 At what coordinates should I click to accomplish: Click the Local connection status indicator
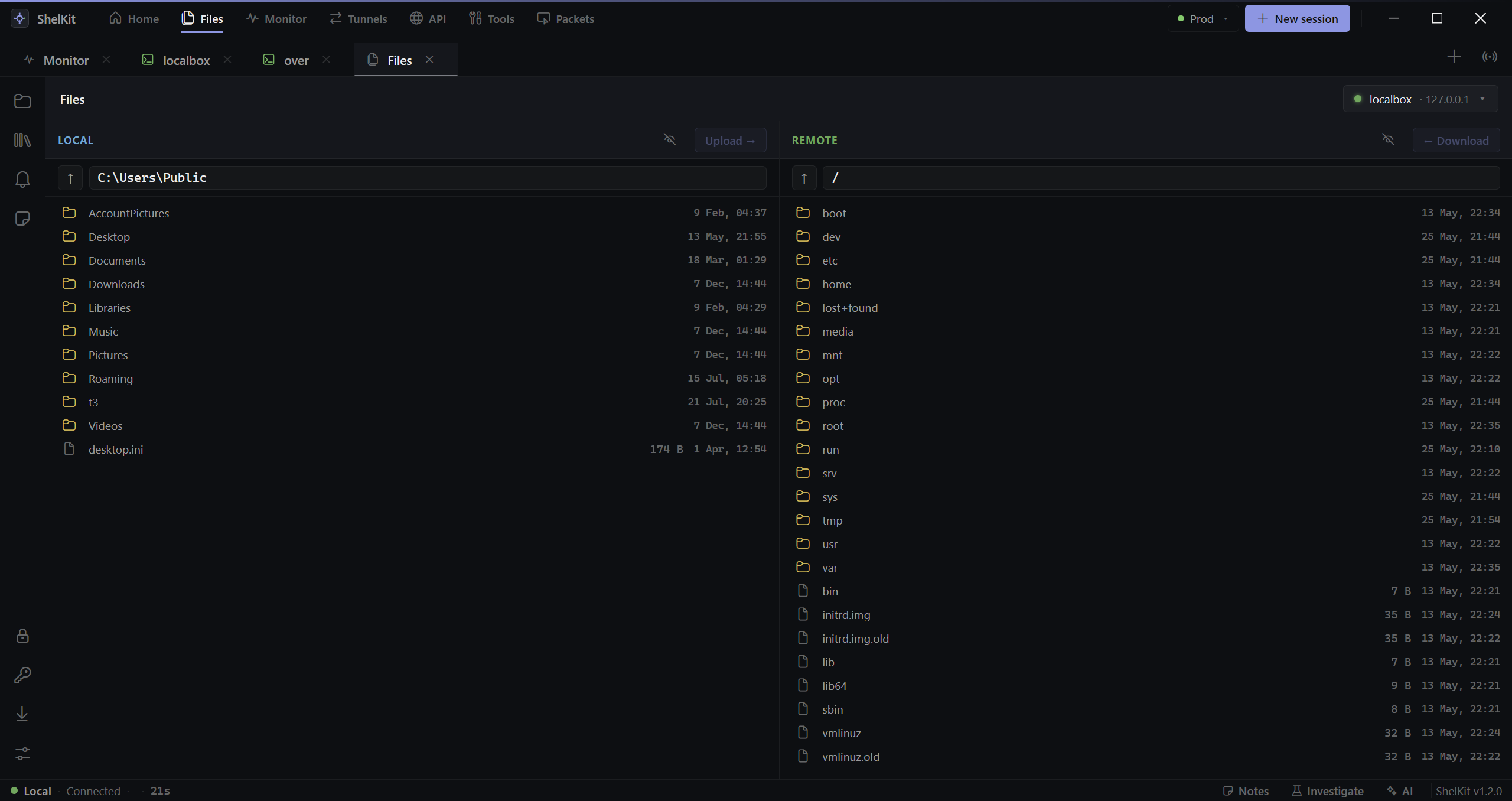pos(31,791)
